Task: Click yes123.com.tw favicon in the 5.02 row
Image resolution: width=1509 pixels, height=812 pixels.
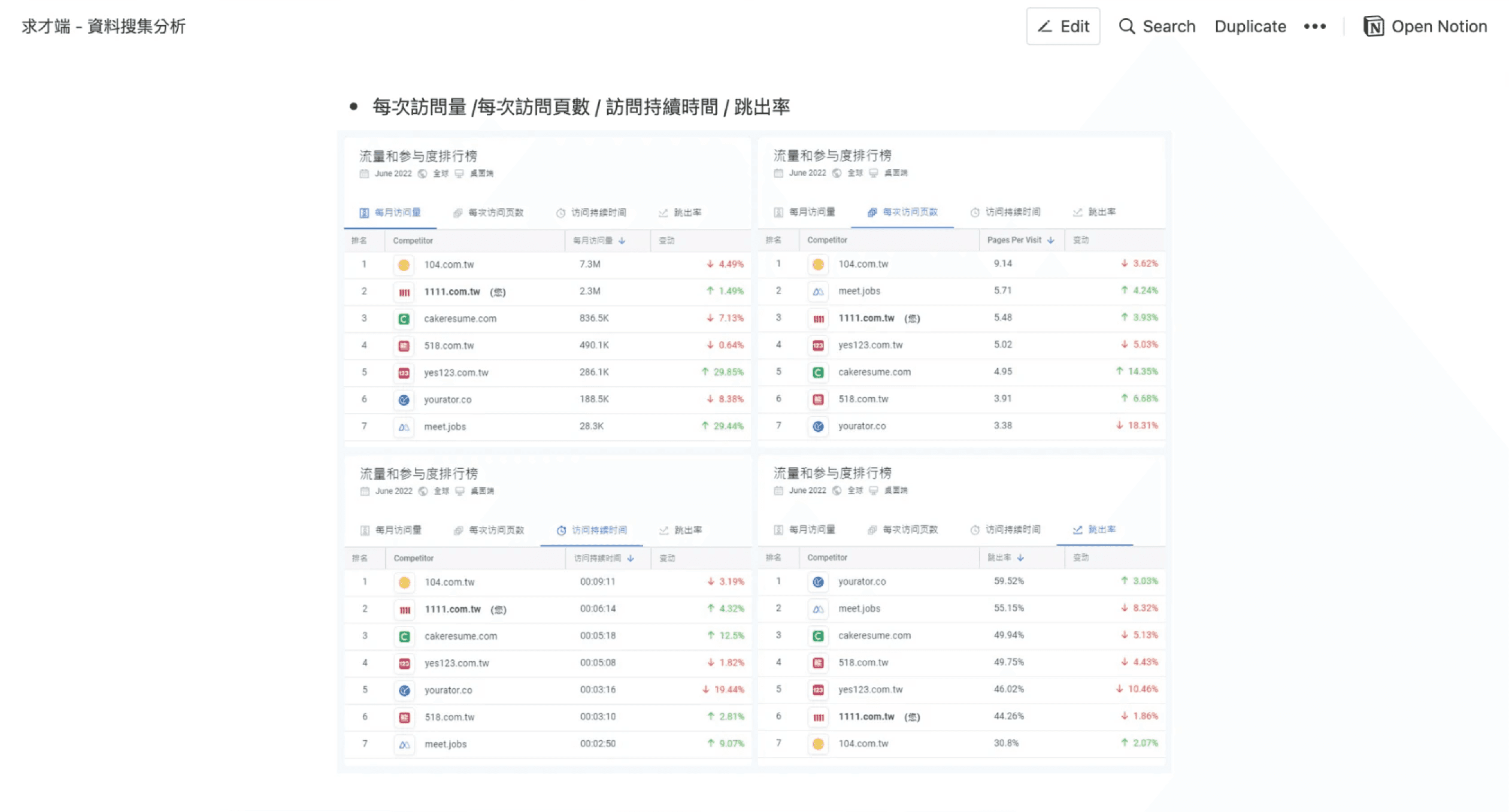Action: click(x=818, y=346)
